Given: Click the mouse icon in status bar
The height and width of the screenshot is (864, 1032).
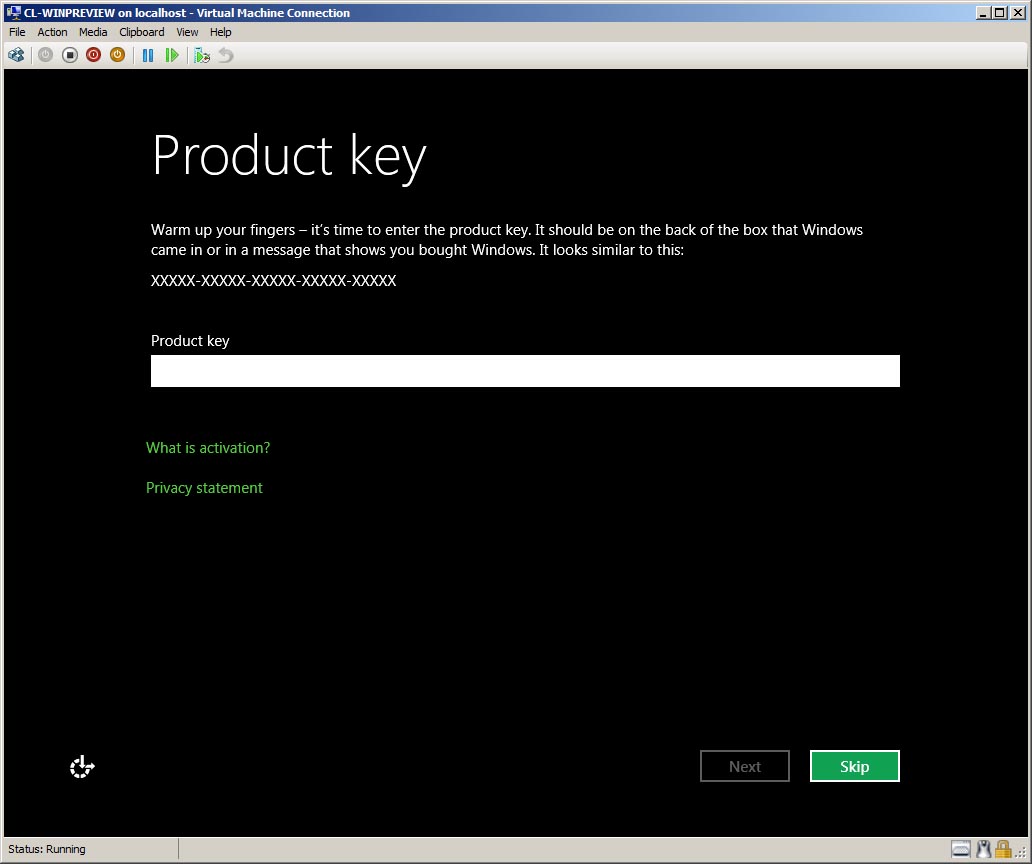Looking at the screenshot, I should click(983, 849).
